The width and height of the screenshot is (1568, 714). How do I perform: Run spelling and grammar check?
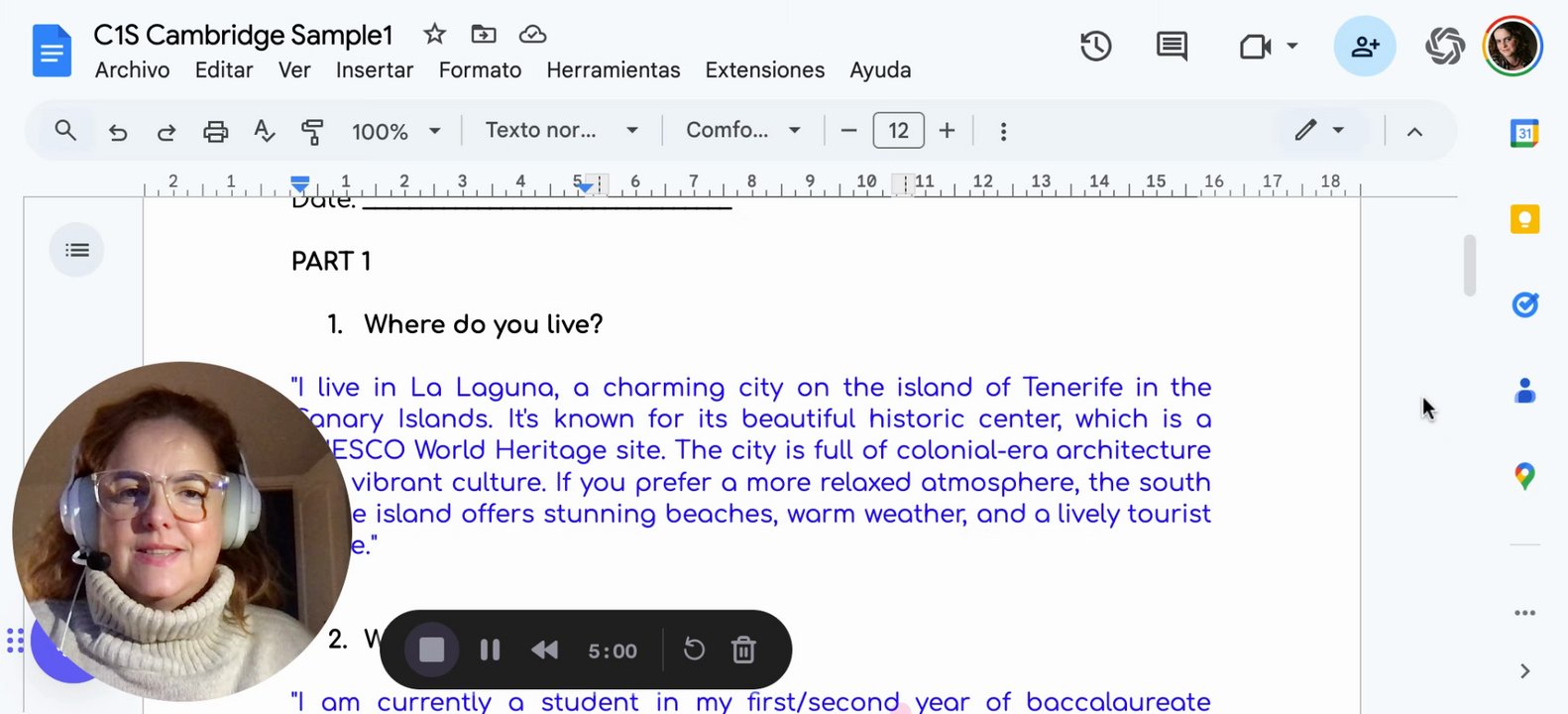tap(264, 131)
